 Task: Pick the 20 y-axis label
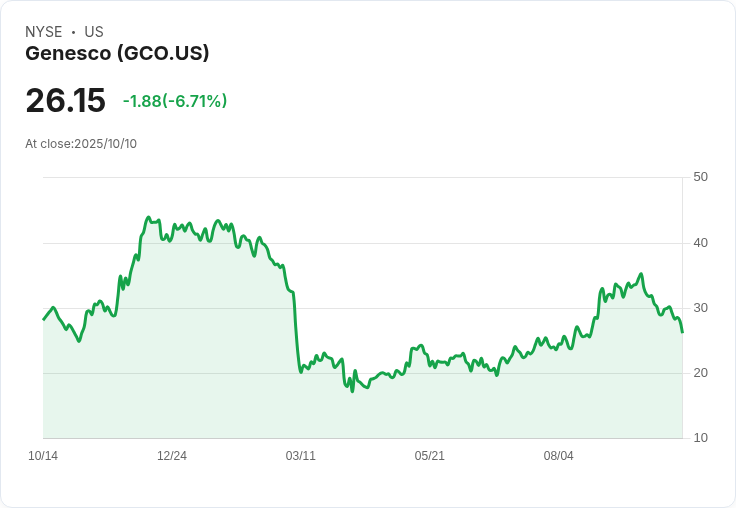(x=700, y=373)
